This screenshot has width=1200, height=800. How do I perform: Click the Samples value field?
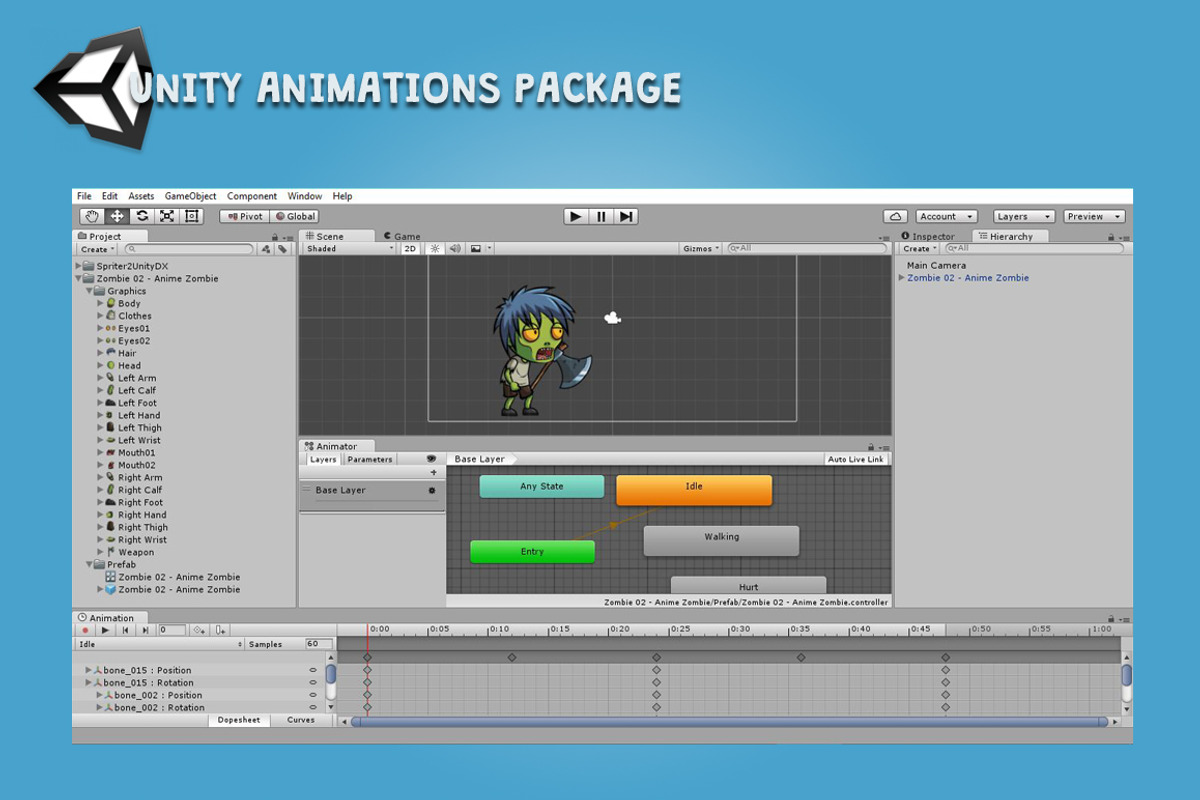point(319,645)
